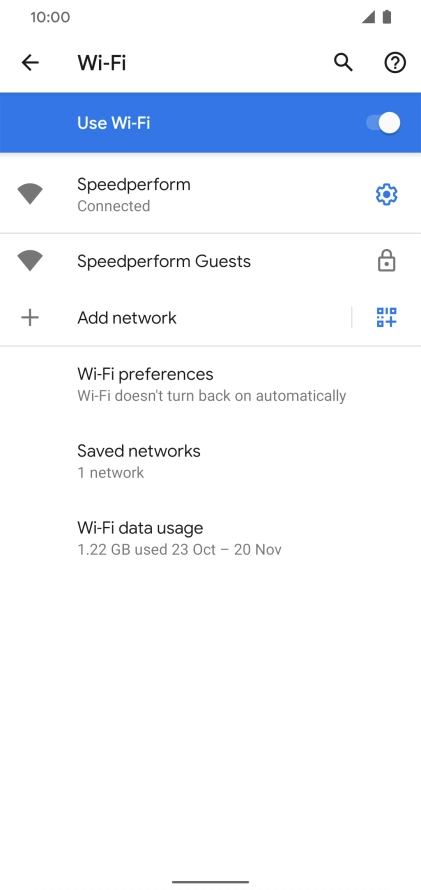Open Wi-Fi preferences
Screen dimensions: 421x890
(210, 384)
